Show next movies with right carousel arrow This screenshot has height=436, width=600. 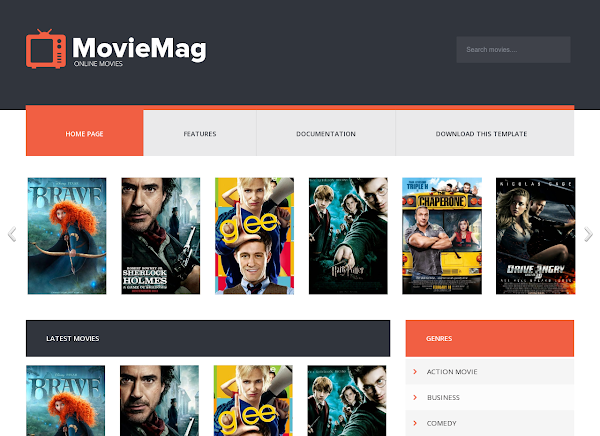[x=588, y=234]
